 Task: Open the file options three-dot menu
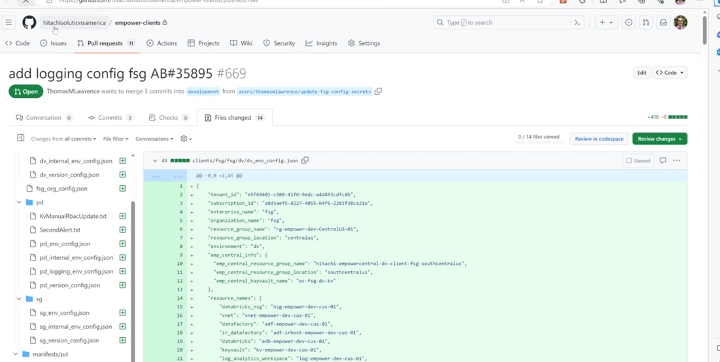point(676,160)
